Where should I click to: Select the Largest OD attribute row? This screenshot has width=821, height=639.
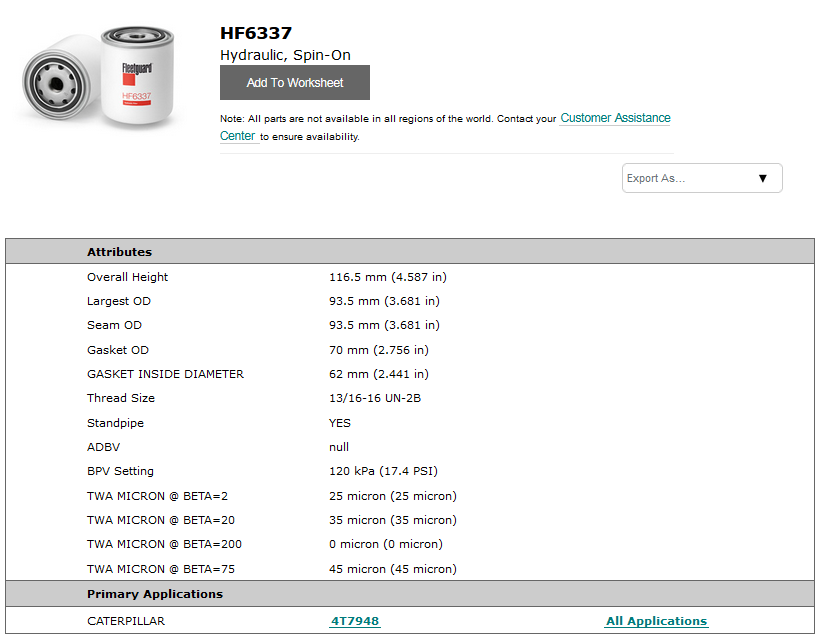click(x=119, y=301)
